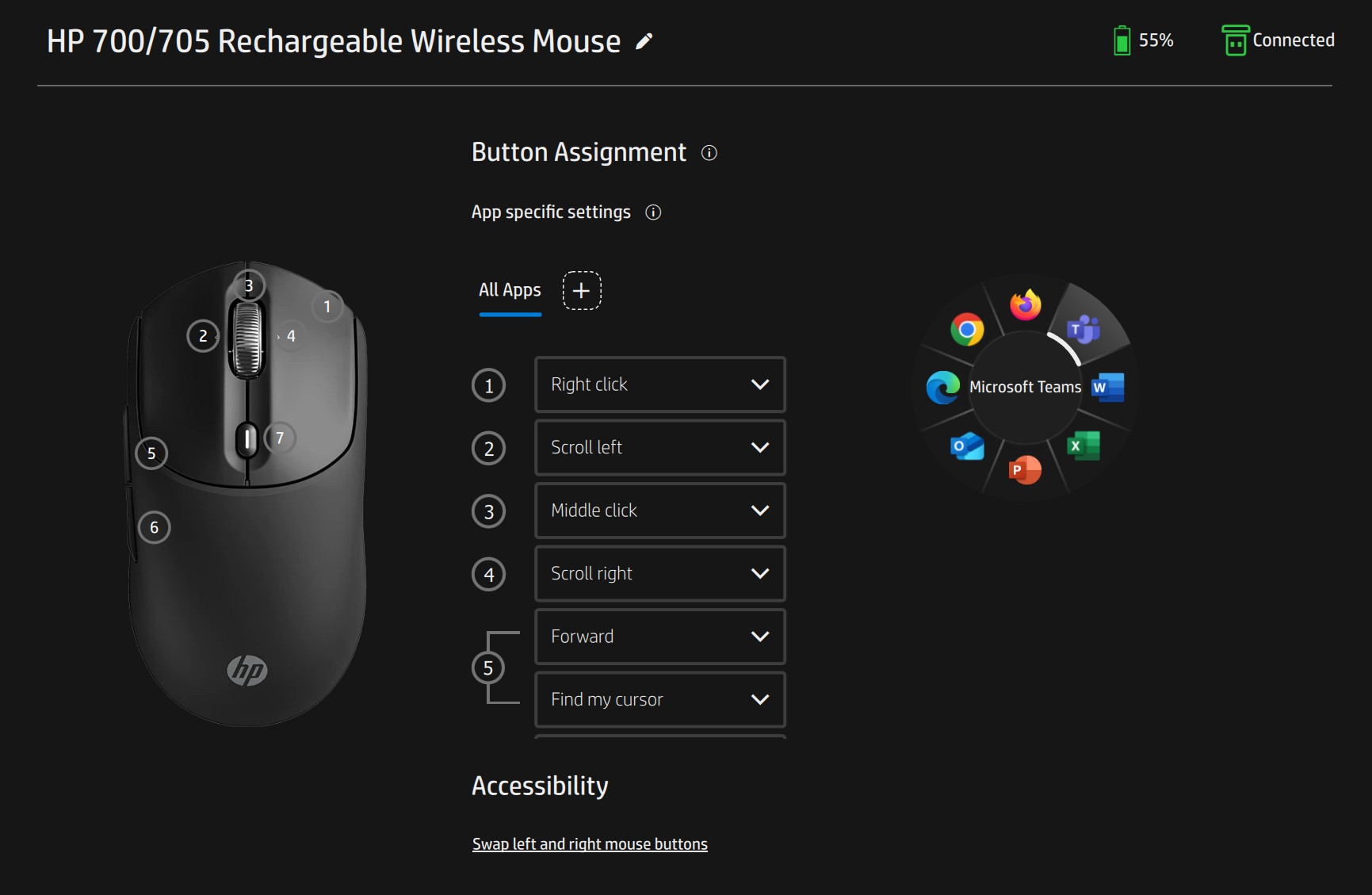Switch to the All Apps tab

coord(510,290)
